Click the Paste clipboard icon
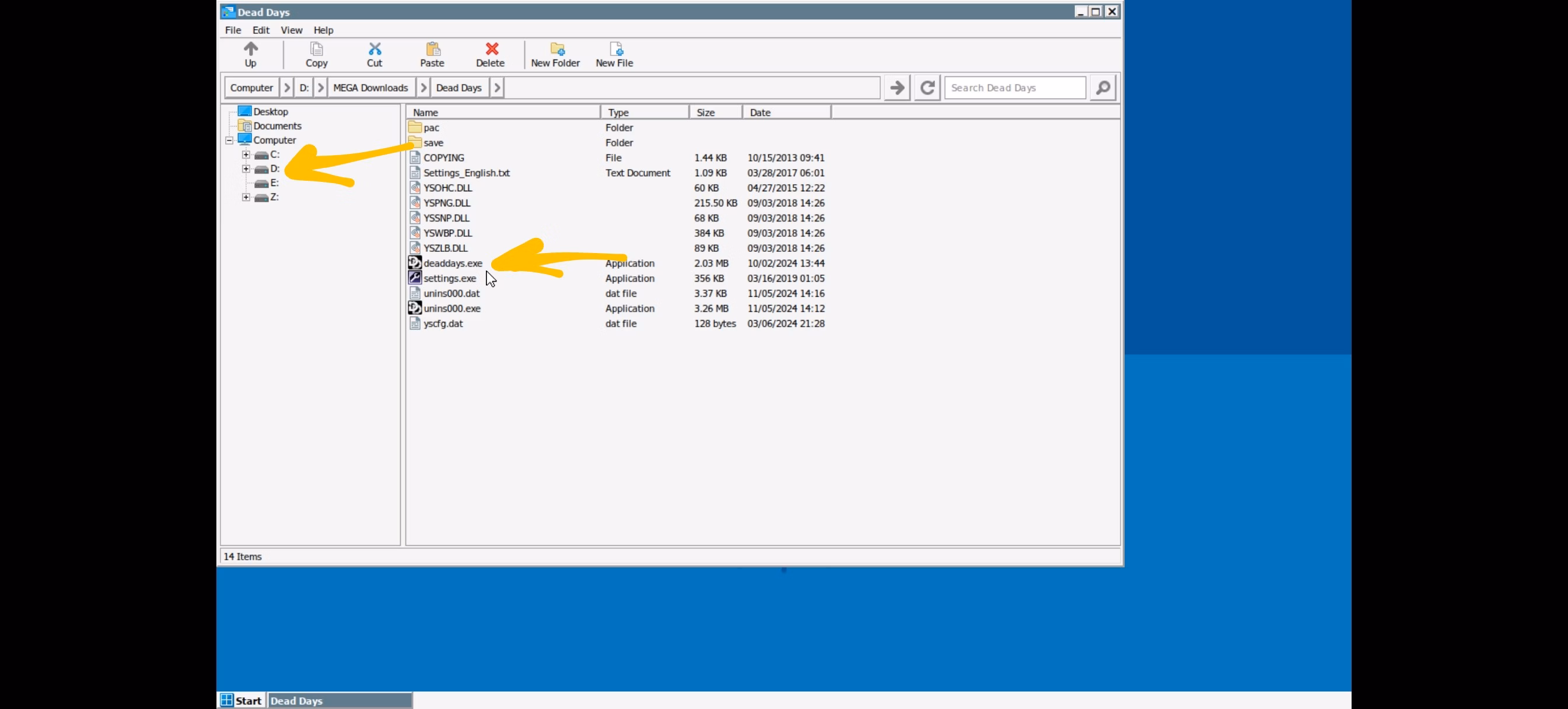This screenshot has width=1568, height=709. pos(432,49)
